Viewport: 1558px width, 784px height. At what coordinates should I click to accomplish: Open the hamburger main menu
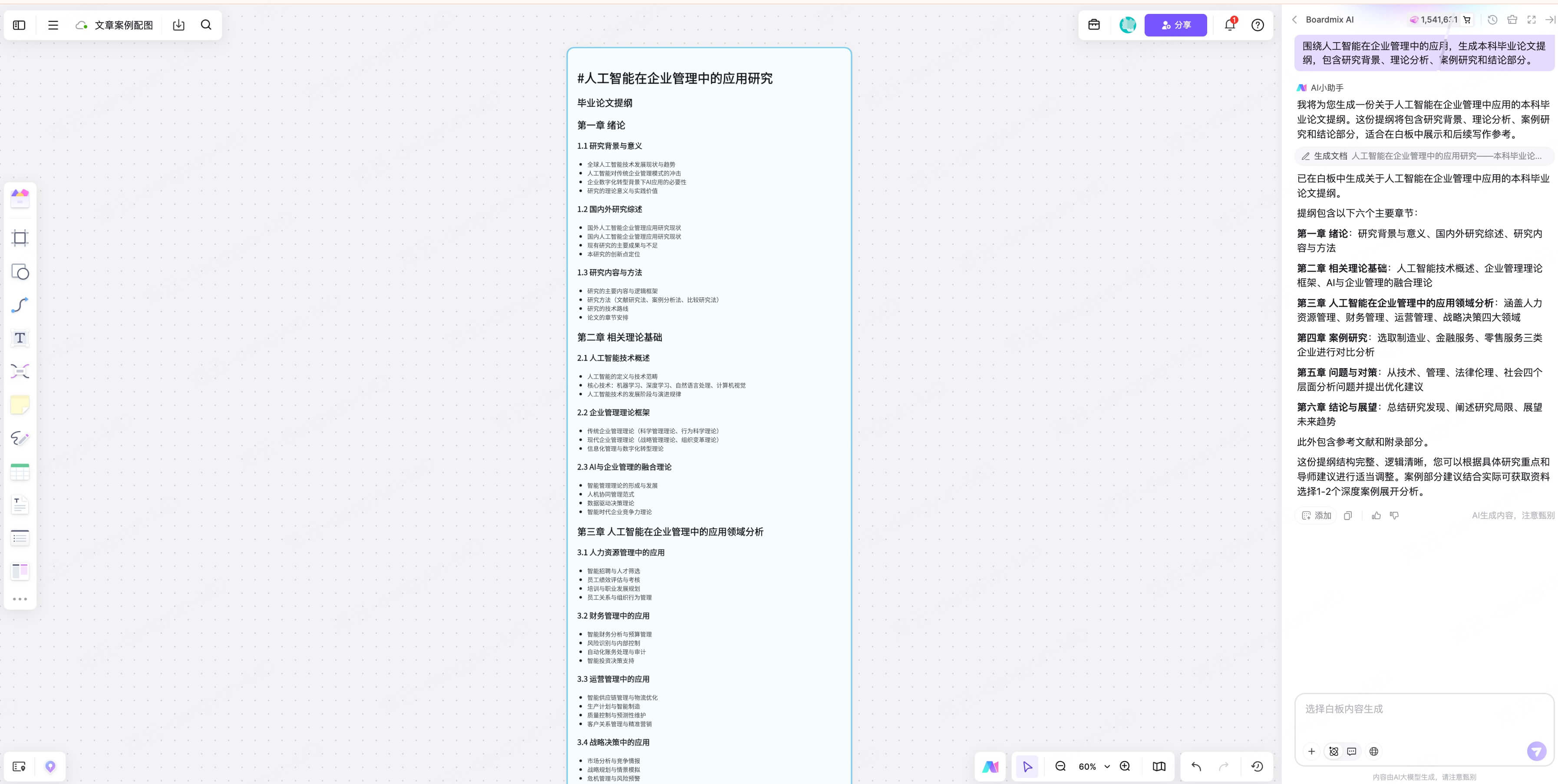click(x=53, y=25)
